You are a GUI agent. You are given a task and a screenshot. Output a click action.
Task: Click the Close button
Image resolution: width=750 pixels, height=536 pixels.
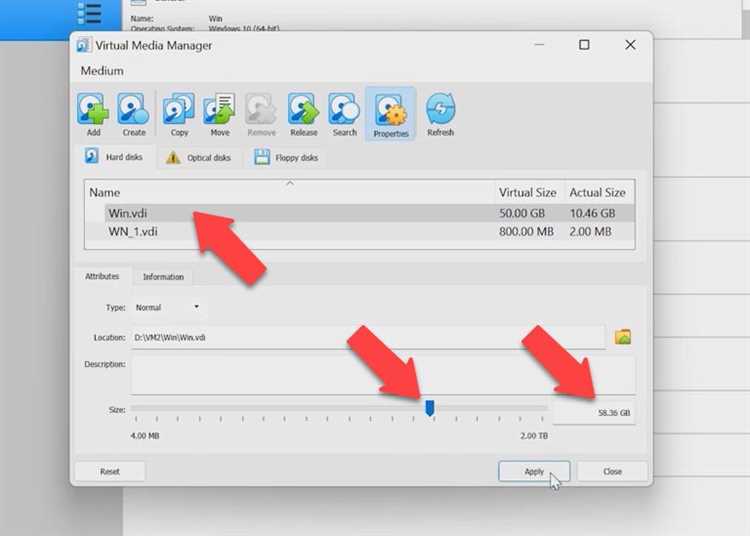pyautogui.click(x=612, y=471)
